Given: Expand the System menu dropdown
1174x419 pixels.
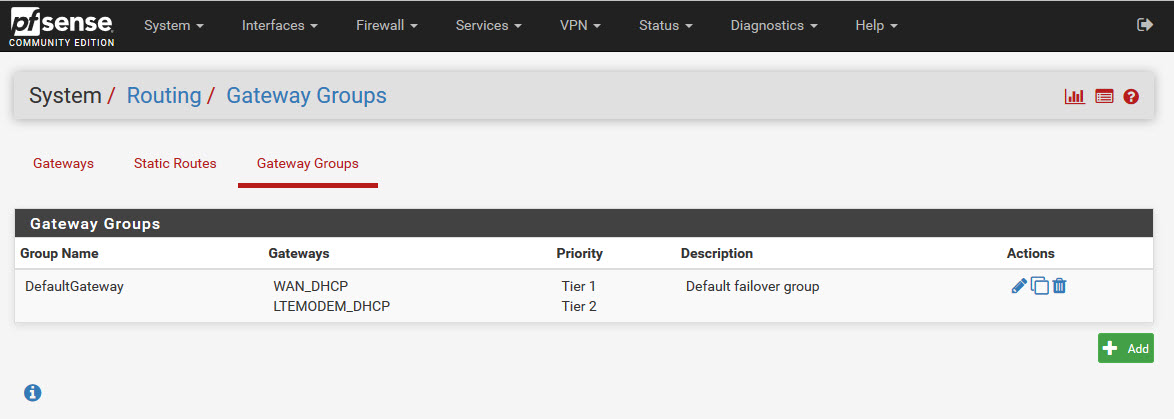Looking at the screenshot, I should [173, 26].
